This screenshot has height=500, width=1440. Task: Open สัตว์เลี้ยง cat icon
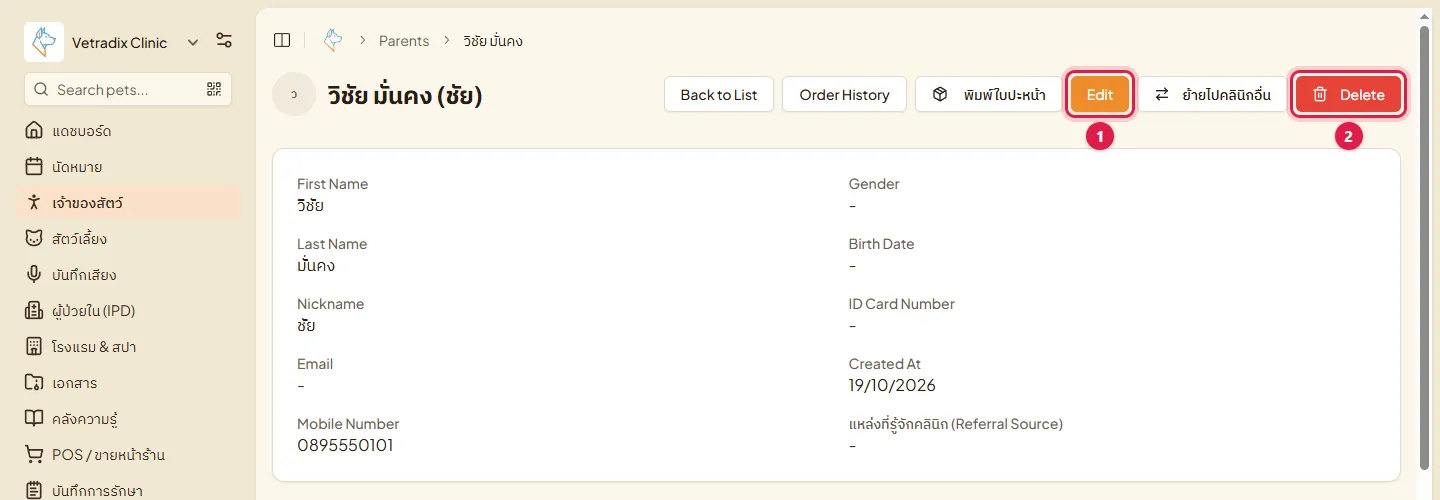[34, 239]
